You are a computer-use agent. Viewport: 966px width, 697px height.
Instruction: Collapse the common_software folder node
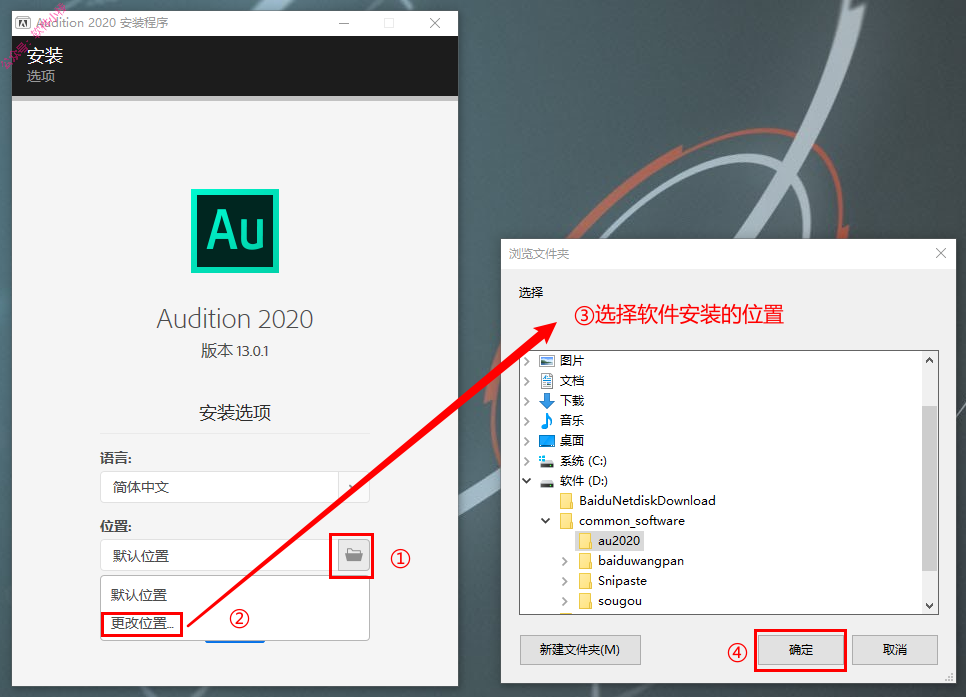[546, 521]
